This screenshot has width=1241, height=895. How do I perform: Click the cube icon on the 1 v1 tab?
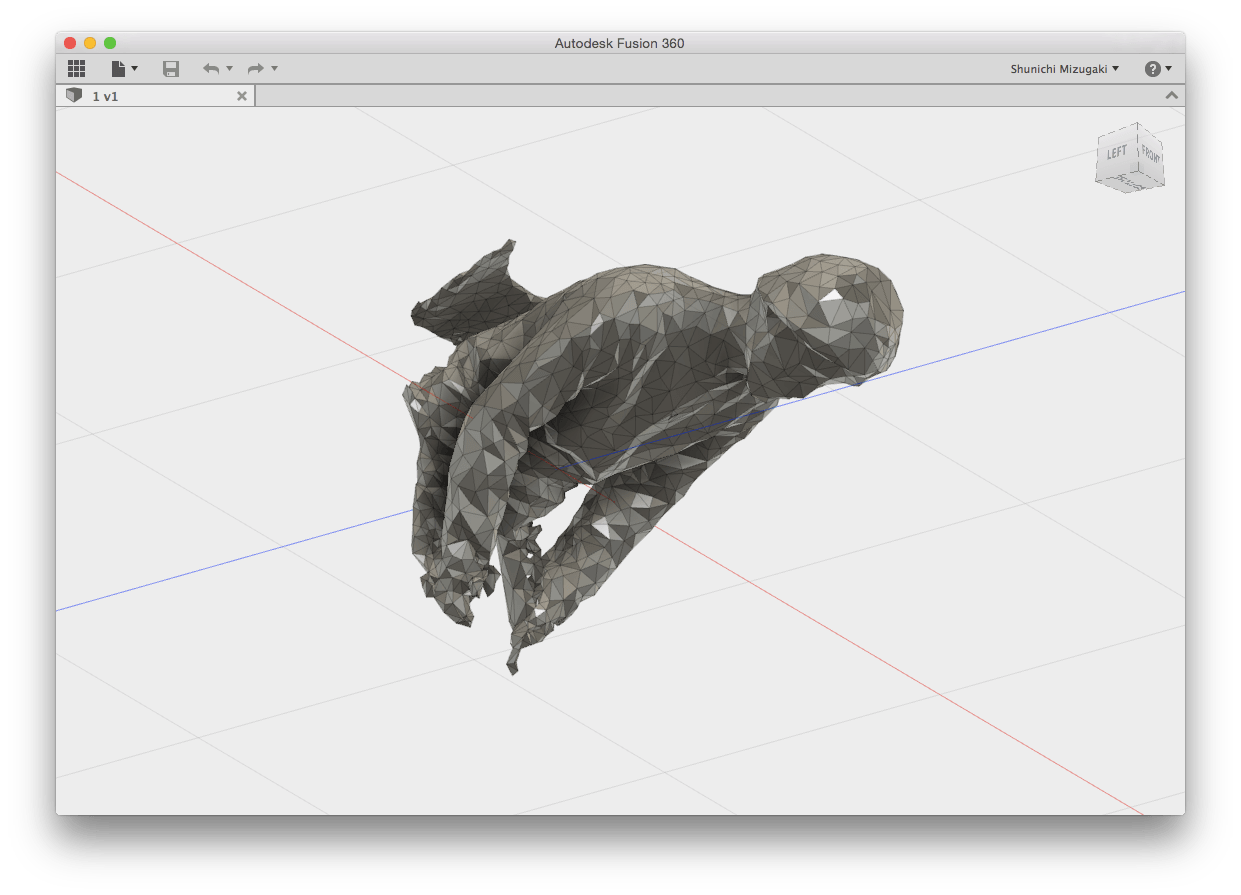[x=74, y=95]
